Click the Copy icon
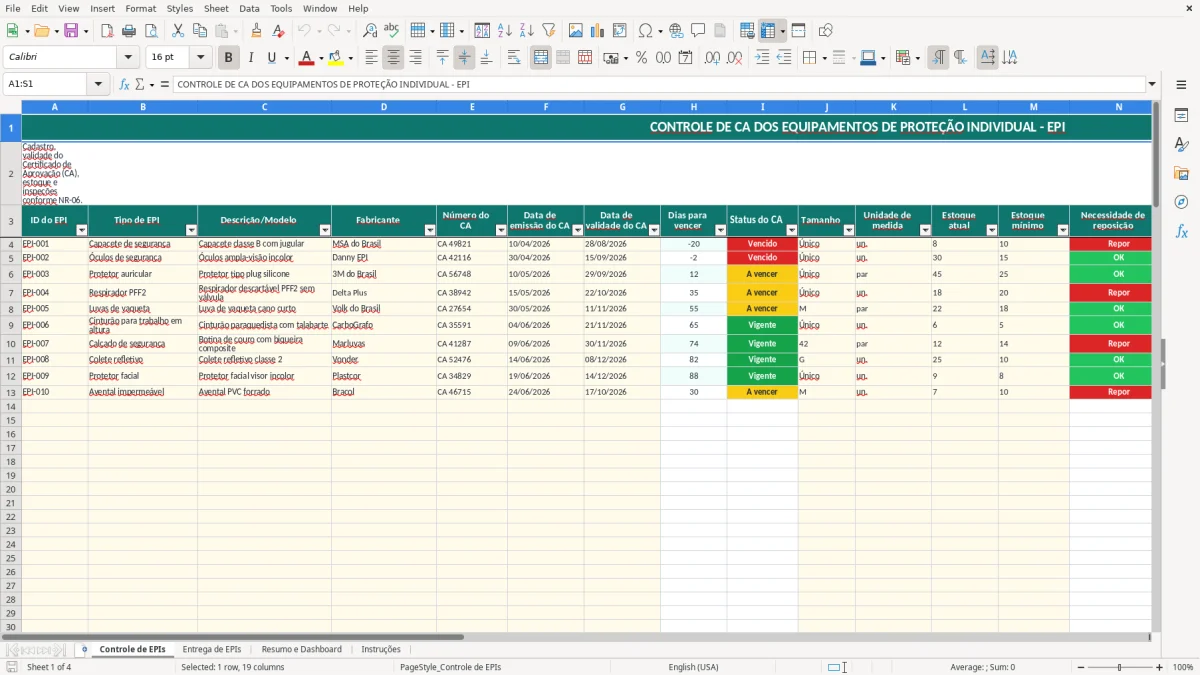The height and width of the screenshot is (675, 1200). coord(200,31)
